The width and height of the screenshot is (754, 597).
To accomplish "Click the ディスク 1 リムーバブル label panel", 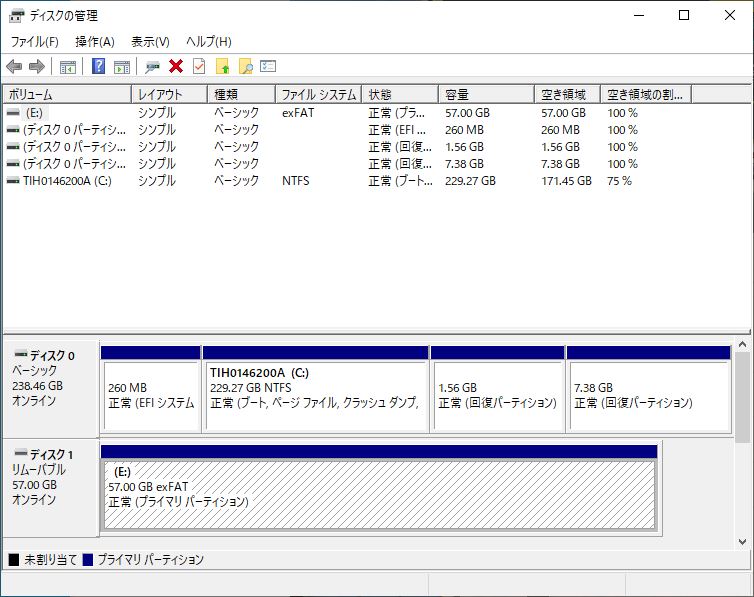I will pos(51,487).
